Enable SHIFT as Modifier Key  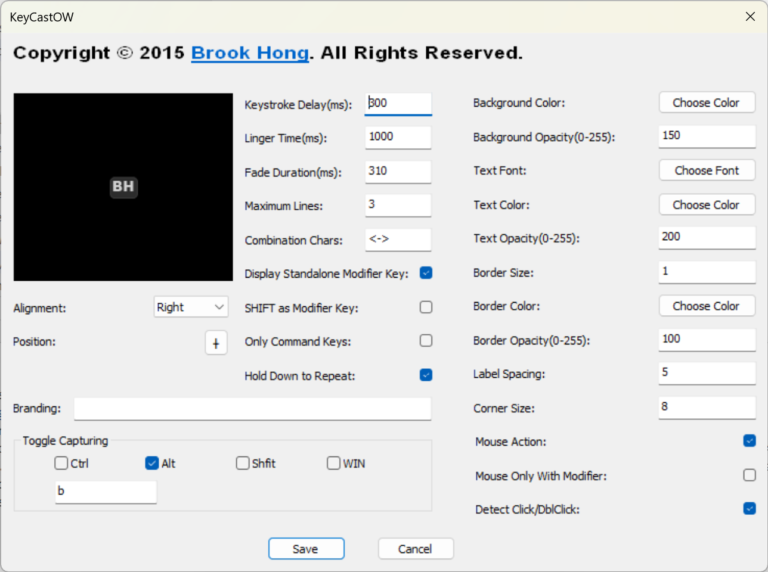coord(426,307)
